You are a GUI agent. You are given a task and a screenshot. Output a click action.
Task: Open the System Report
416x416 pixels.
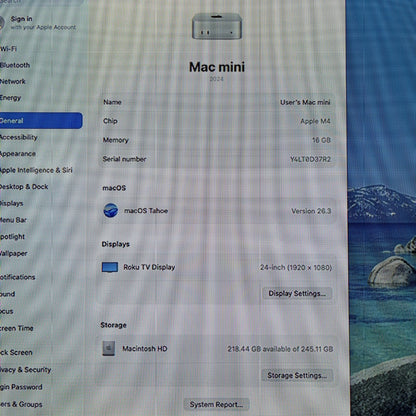216,404
